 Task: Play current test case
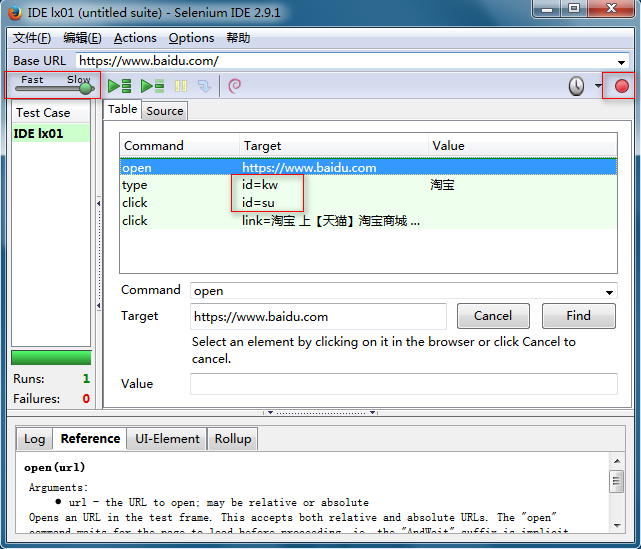[152, 86]
